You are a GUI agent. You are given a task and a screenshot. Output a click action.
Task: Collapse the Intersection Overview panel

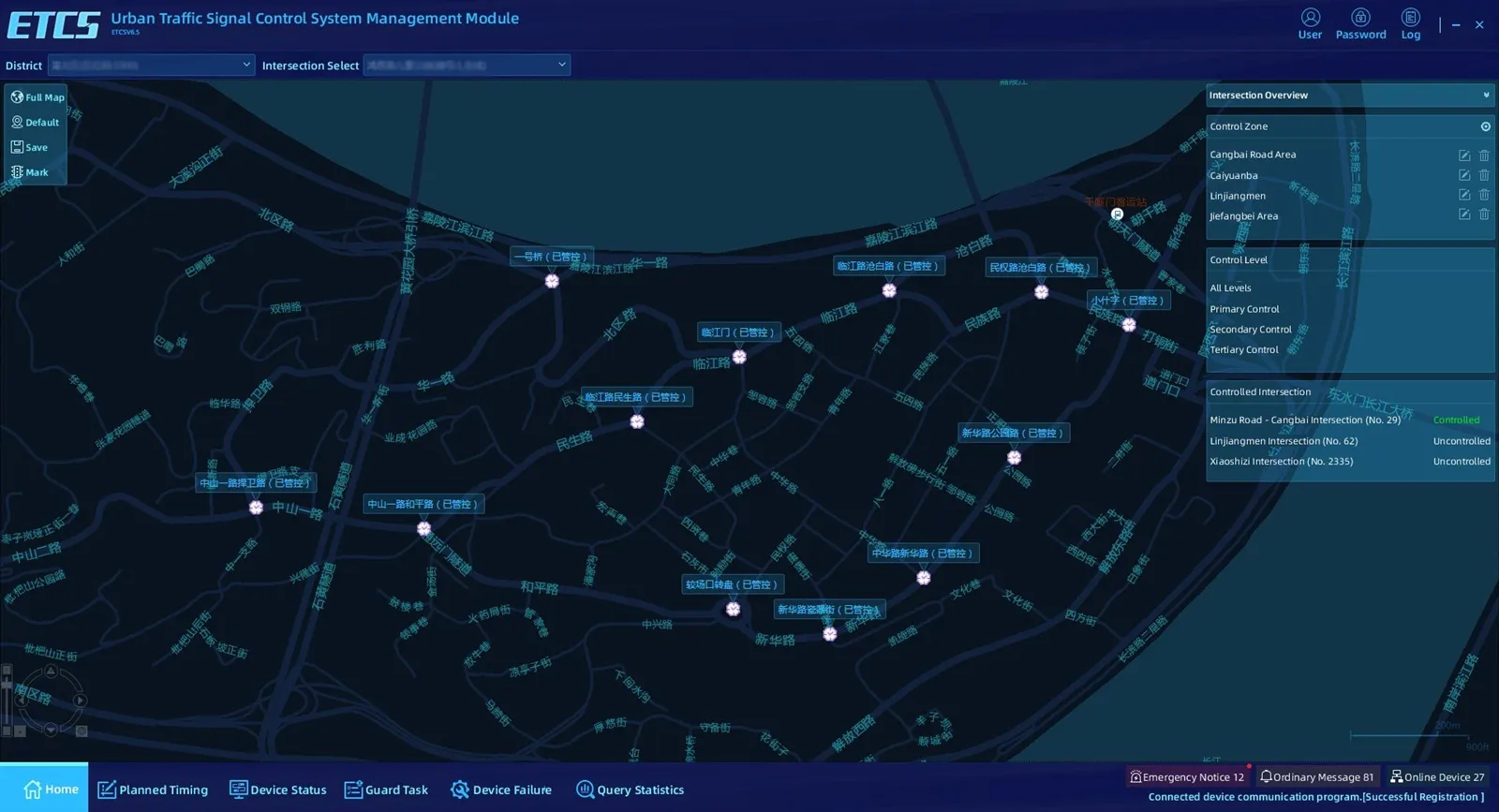[1486, 96]
